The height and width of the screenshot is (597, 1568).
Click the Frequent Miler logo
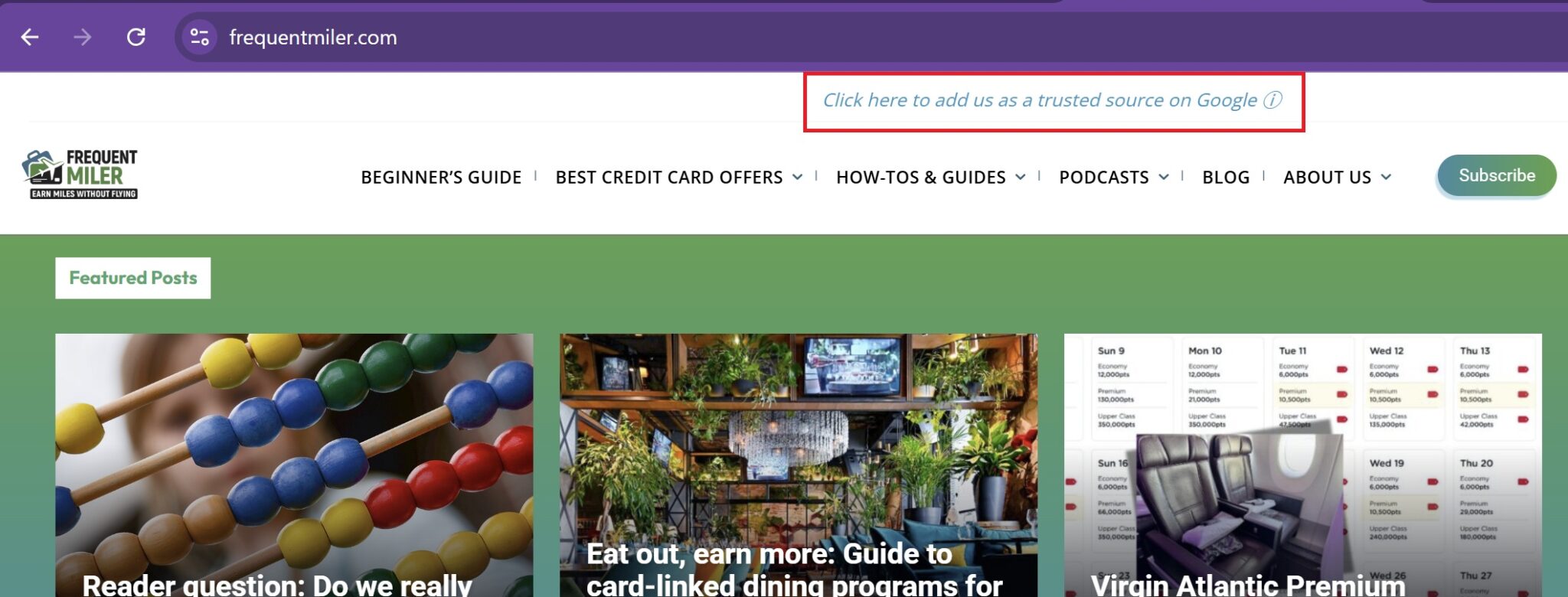pos(80,175)
